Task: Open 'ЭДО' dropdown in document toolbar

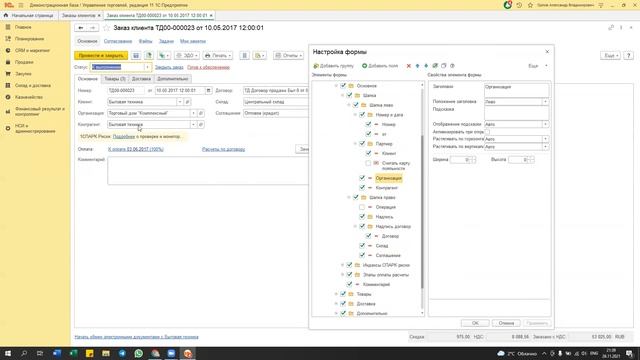Action: pos(187,55)
